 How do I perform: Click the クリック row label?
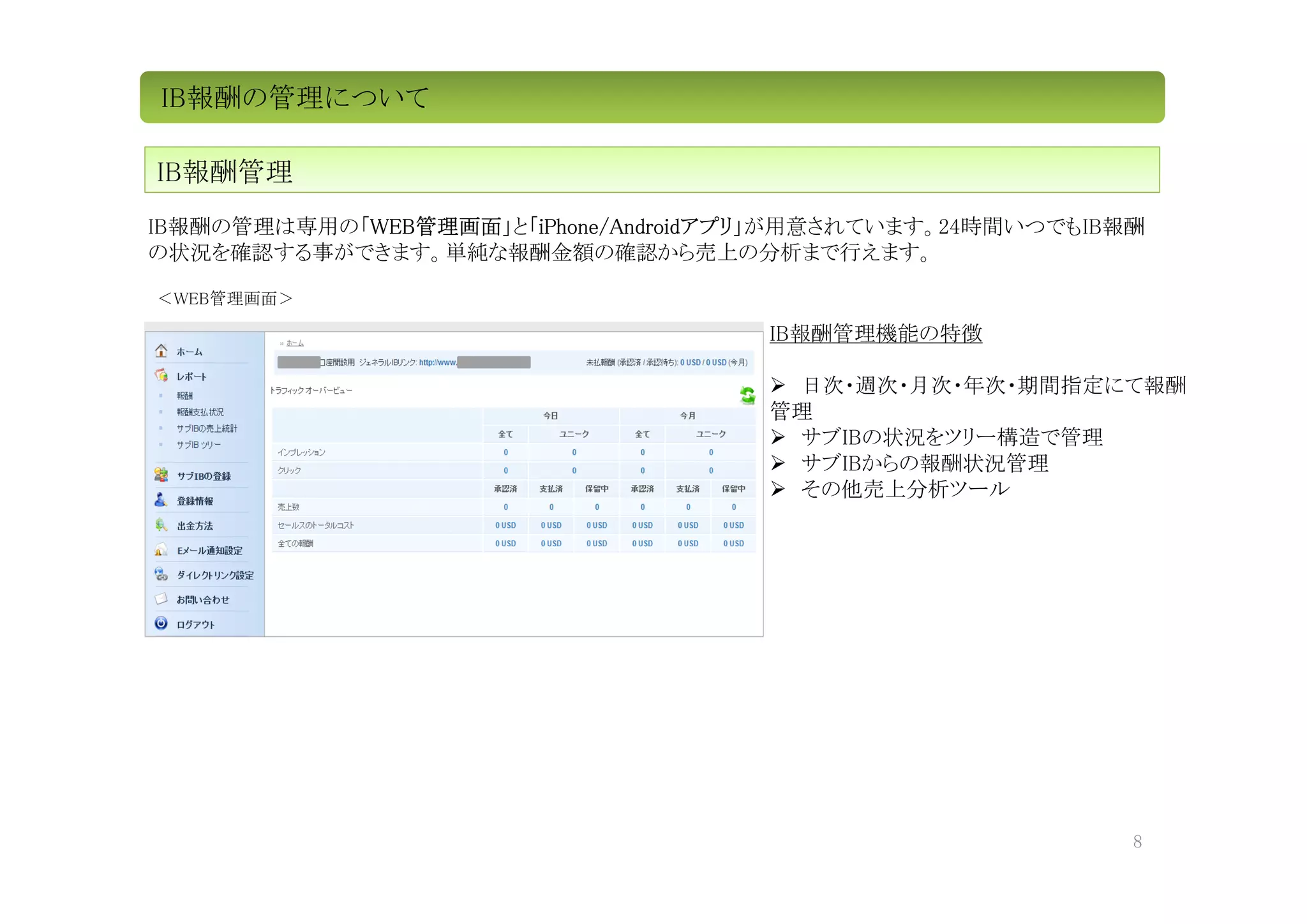[x=289, y=470]
